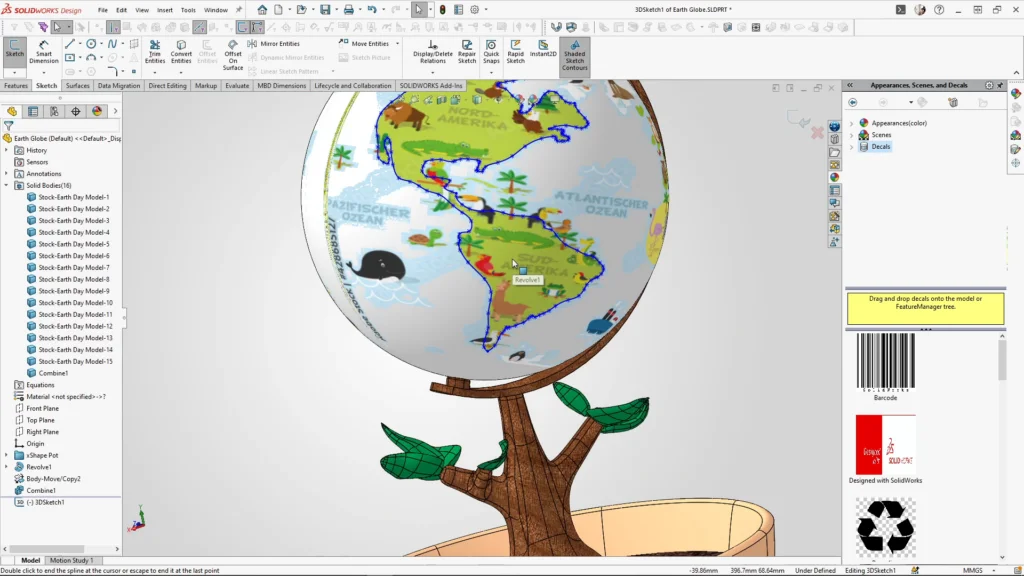This screenshot has width=1024, height=576.
Task: Pin the menu bar with the pushpin
Action: click(238, 10)
